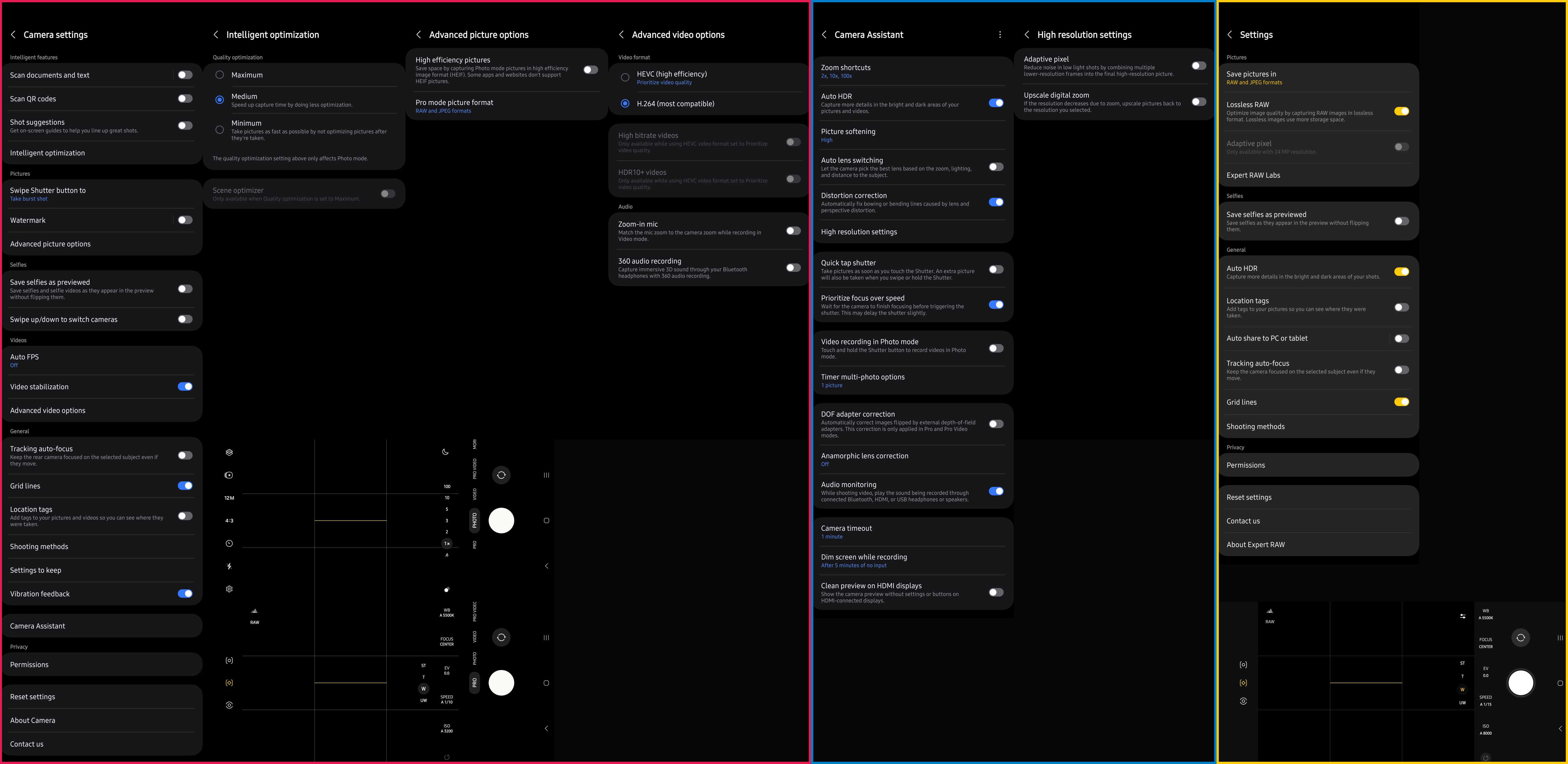The image size is (1568, 764).
Task: Capture with the Pro mode shutter button
Action: coord(502,683)
